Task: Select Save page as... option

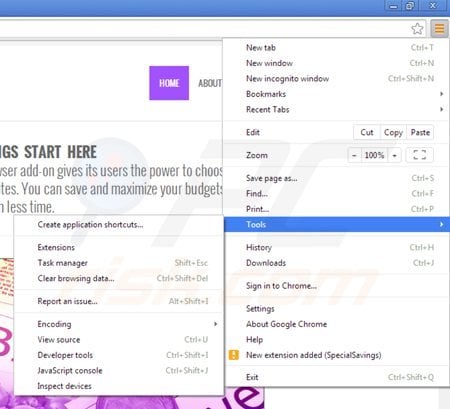Action: (337, 178)
